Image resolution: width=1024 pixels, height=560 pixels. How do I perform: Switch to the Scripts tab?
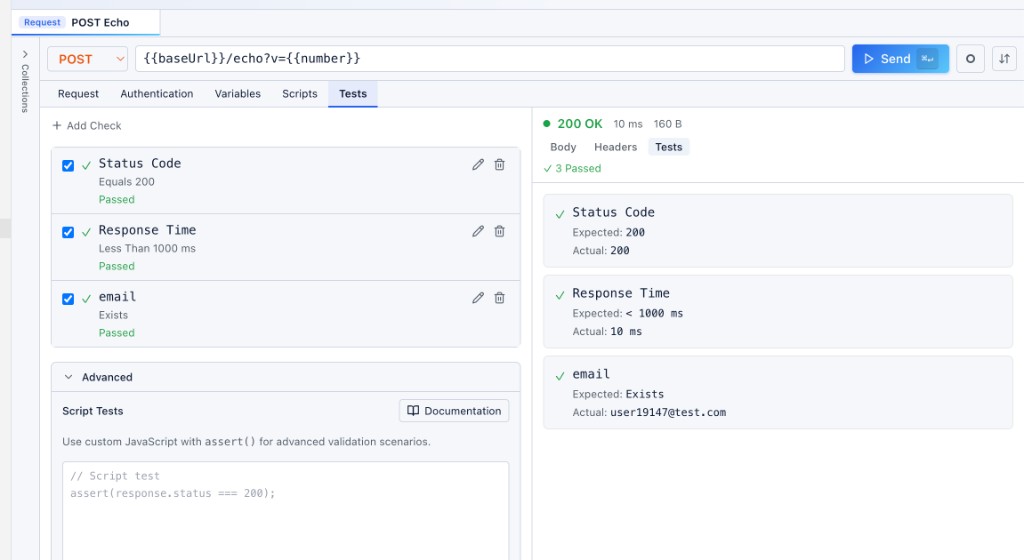point(300,94)
